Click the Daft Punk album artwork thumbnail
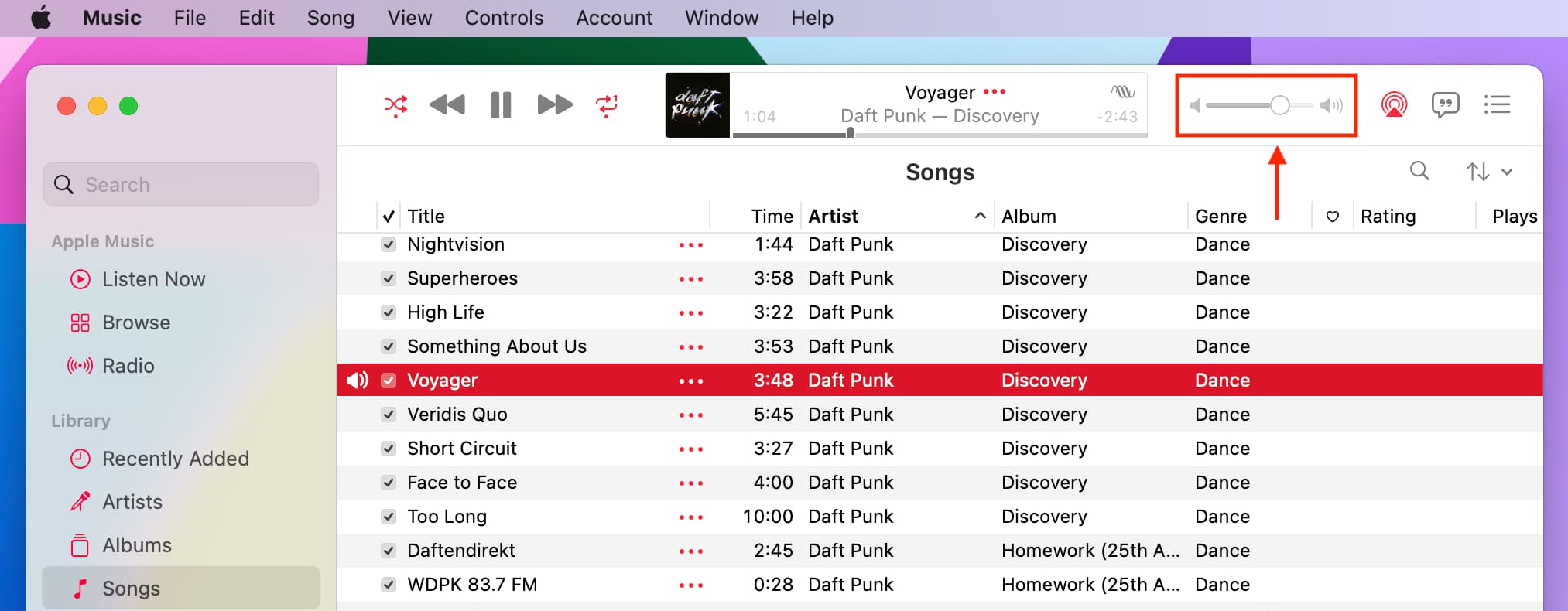The image size is (1568, 611). (x=697, y=105)
